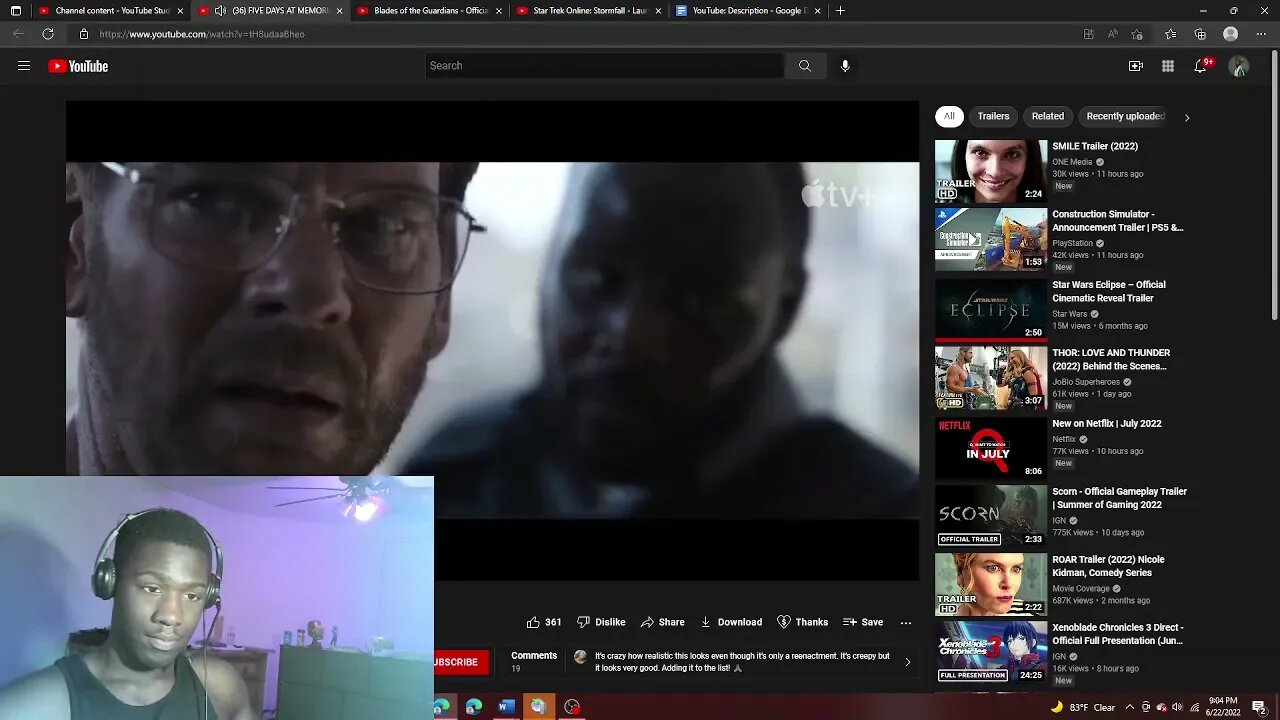
Task: Visit the ONE Media channel
Action: tap(1072, 162)
